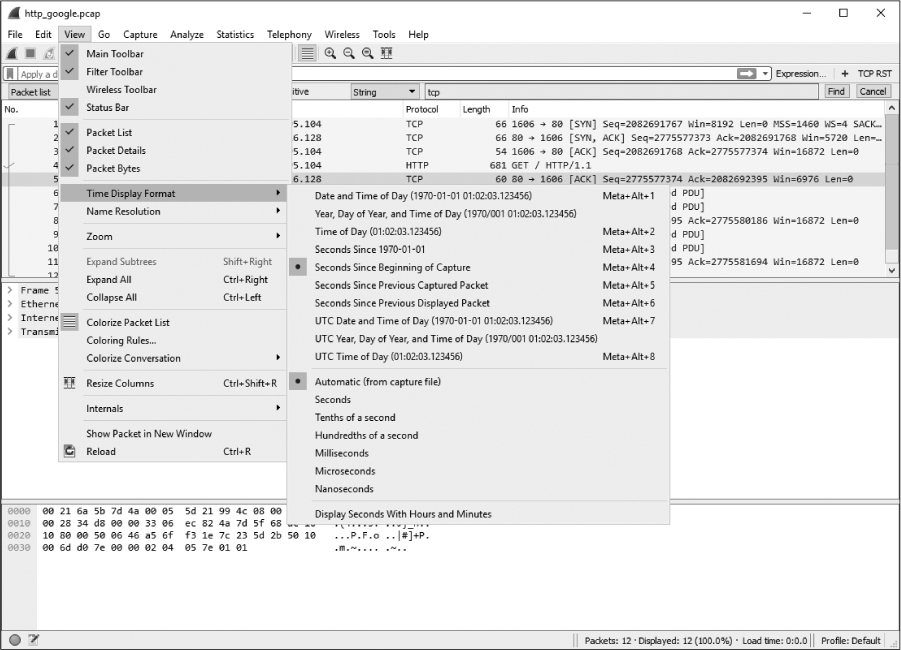Open the Statistics menu

(235, 35)
